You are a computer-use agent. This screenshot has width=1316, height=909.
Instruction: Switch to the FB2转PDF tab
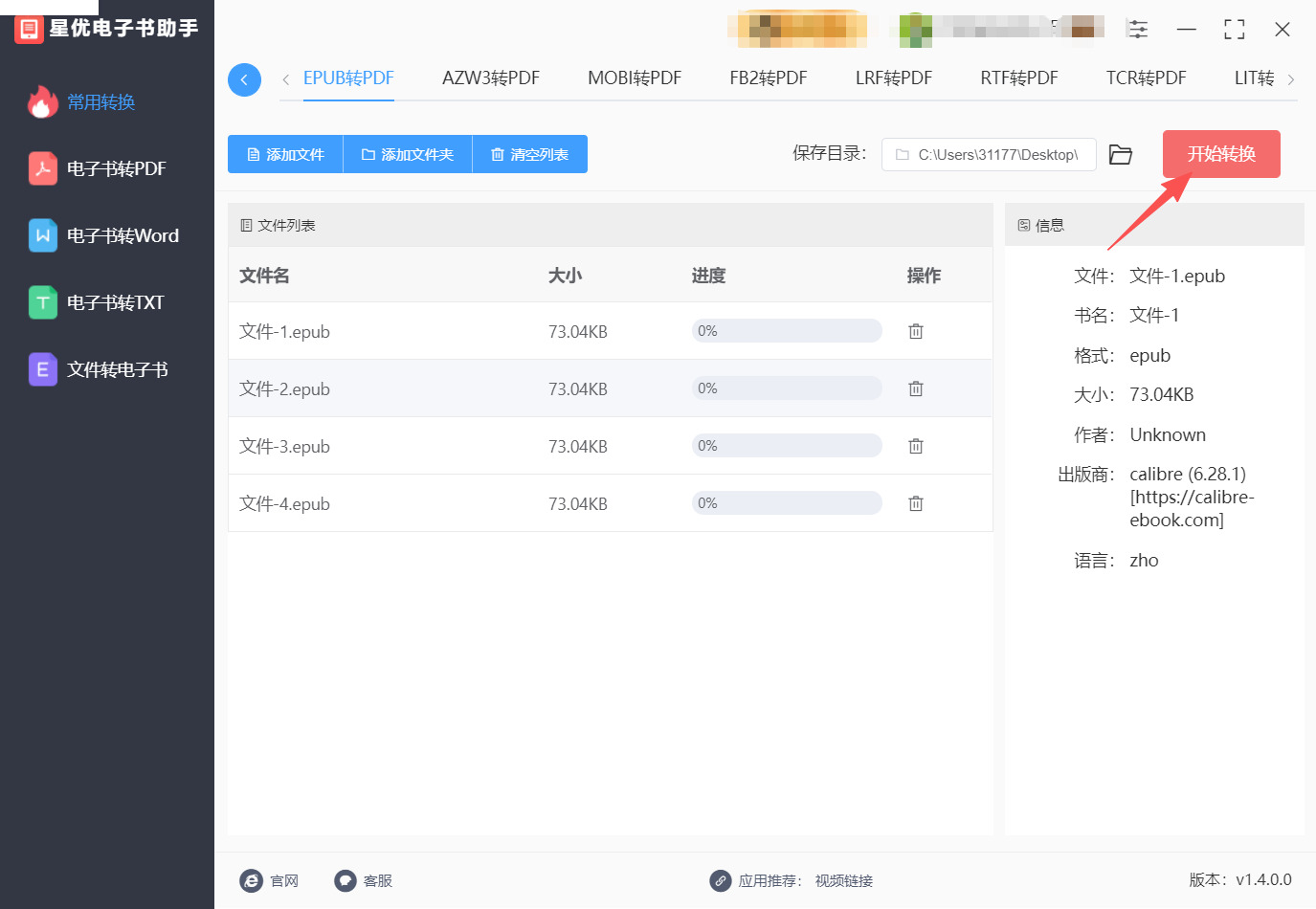tap(769, 78)
